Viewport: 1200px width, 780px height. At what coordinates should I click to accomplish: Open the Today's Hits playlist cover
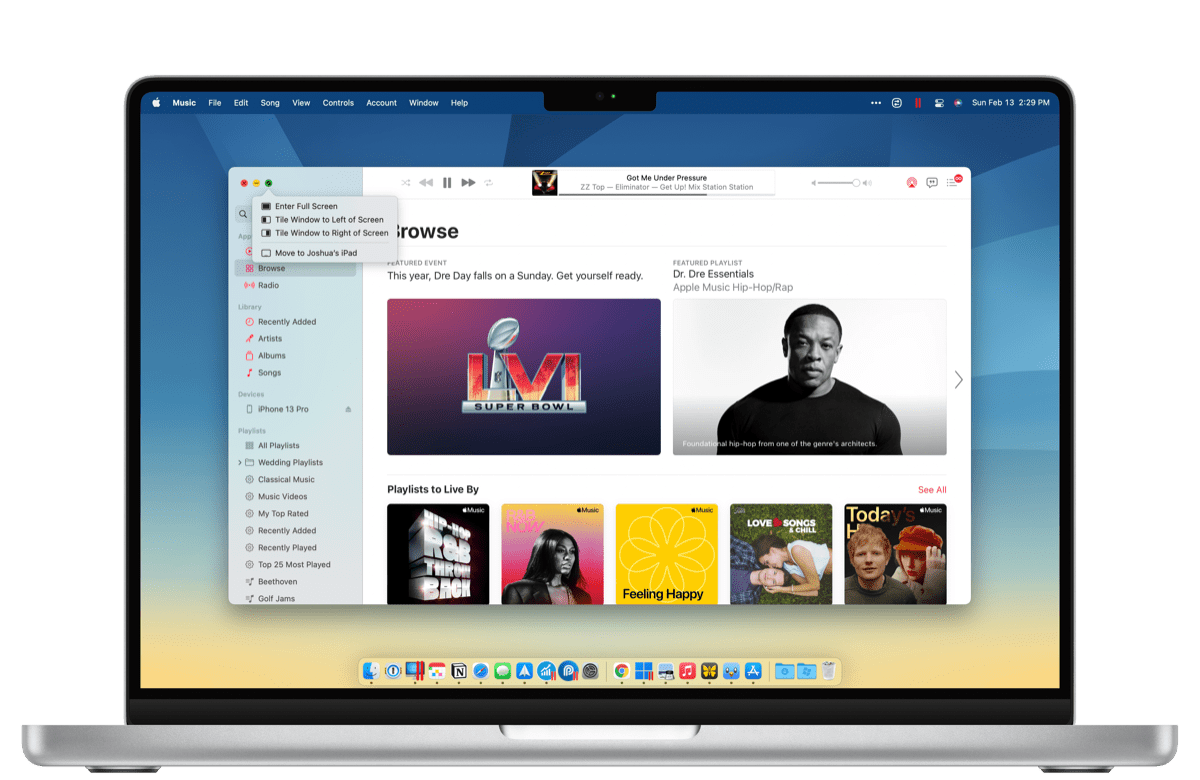pyautogui.click(x=895, y=554)
